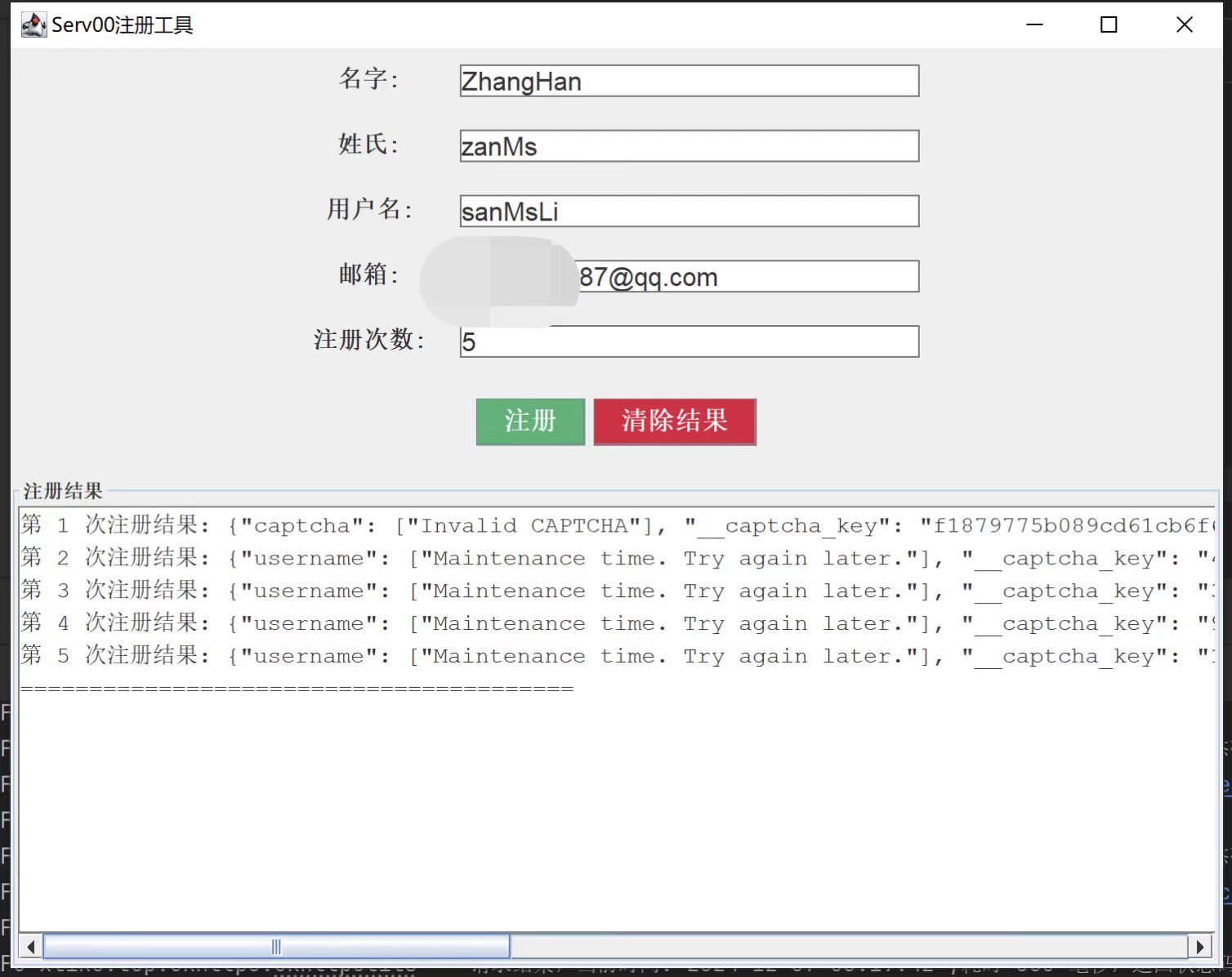
Task: Click the 邮箱 field ending in @qq.com
Action: click(690, 276)
